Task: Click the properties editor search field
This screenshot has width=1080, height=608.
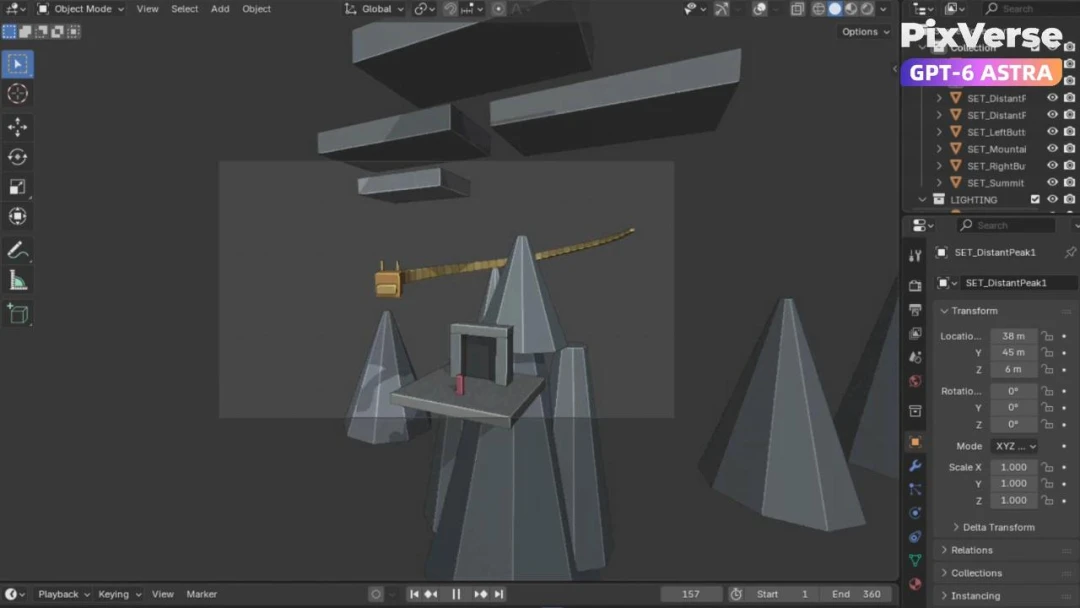Action: click(x=1007, y=225)
